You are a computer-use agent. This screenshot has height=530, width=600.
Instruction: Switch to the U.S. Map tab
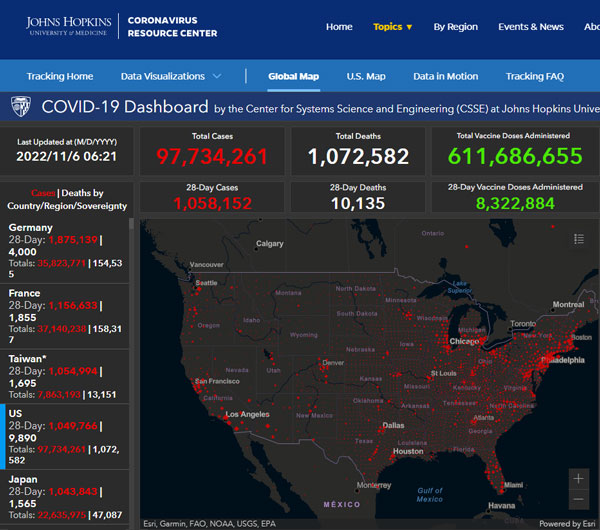[366, 76]
